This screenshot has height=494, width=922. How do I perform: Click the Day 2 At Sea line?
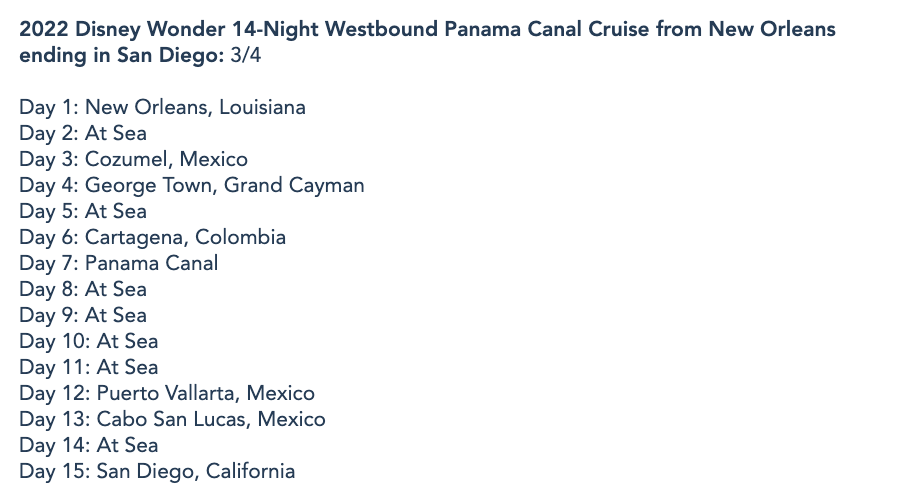(x=83, y=133)
